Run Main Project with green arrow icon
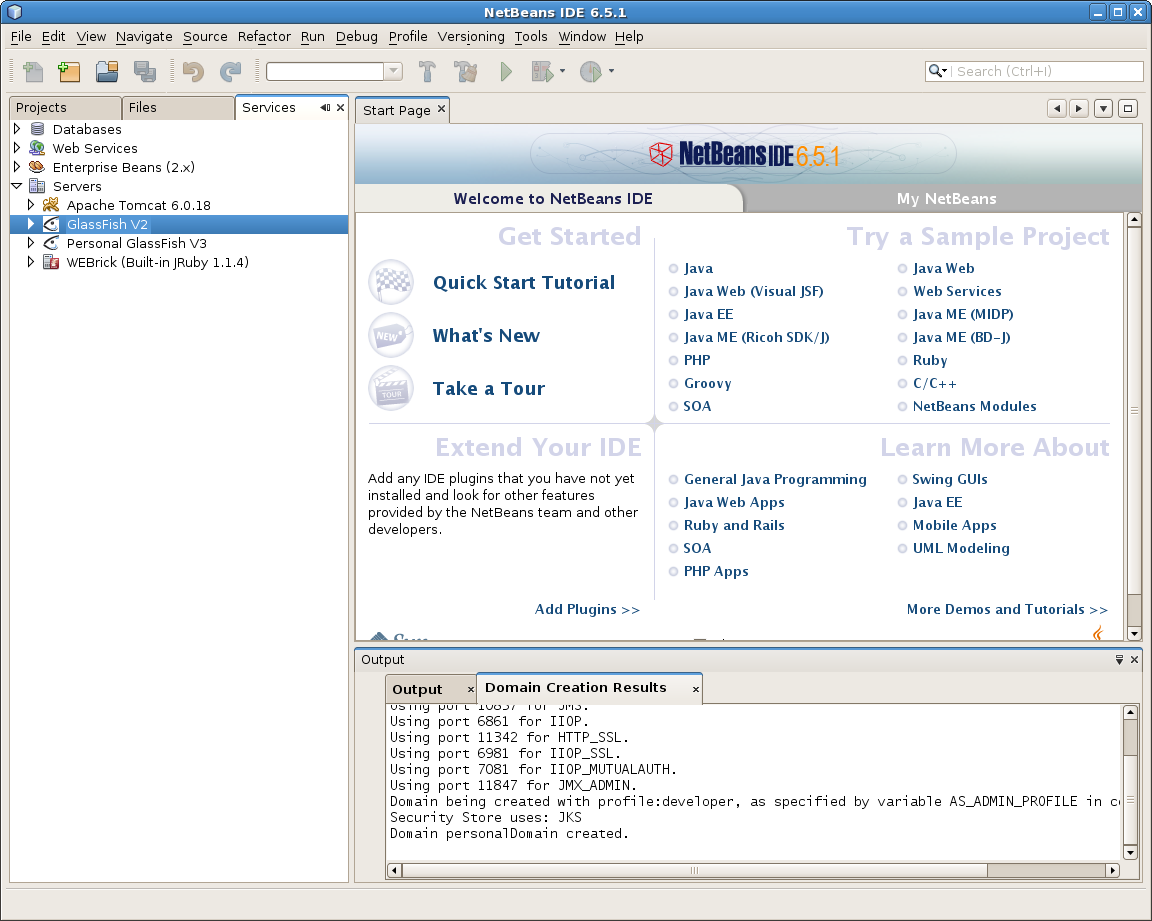The width and height of the screenshot is (1152, 921). click(x=506, y=71)
